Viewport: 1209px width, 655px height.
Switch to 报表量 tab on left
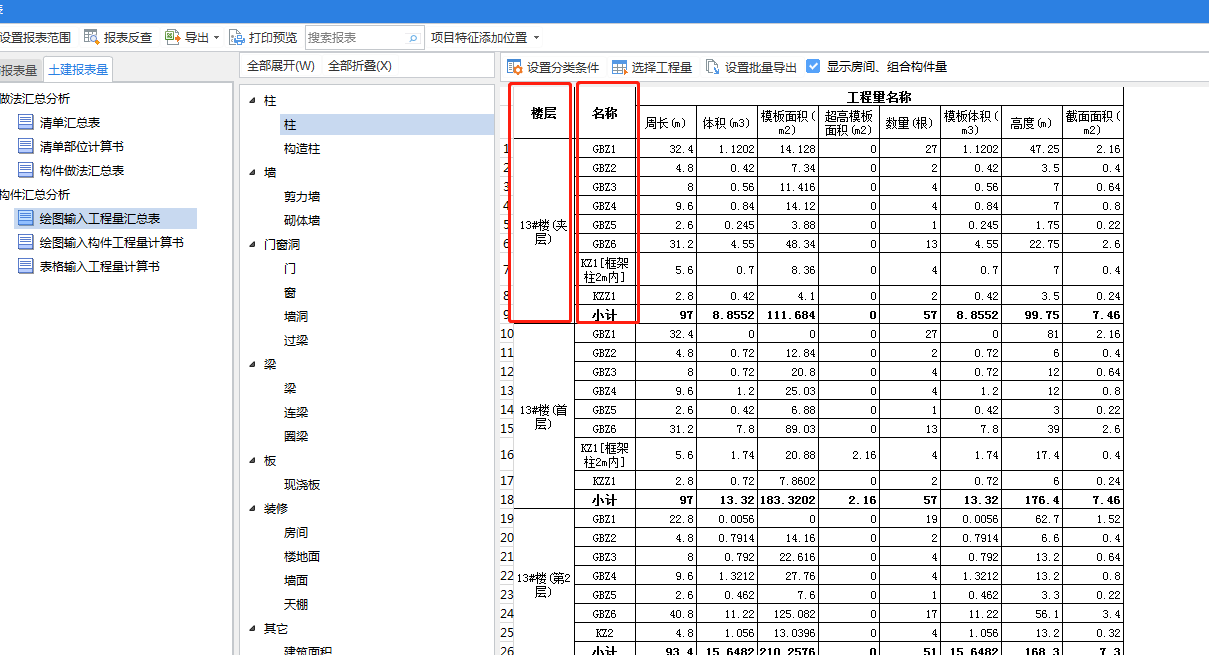[19, 70]
